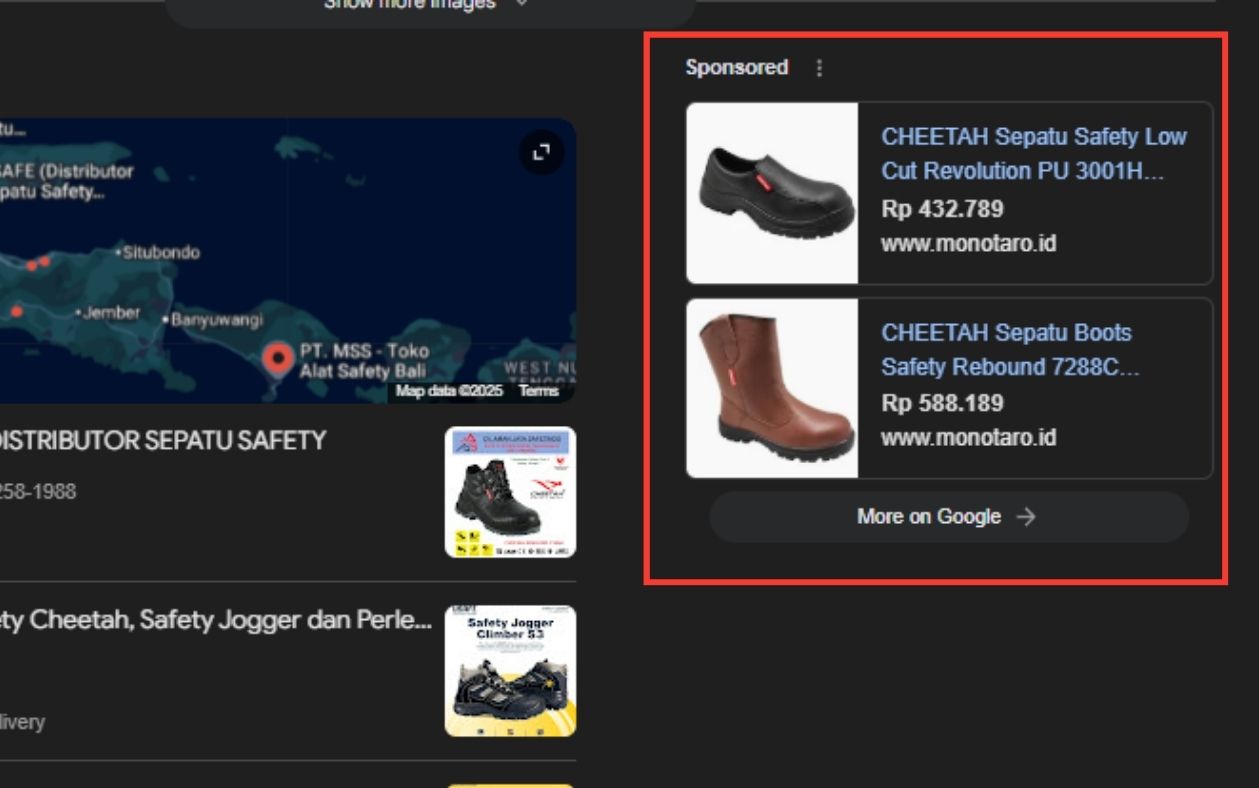Click the red PT. MSS map pin
Screen dimensions: 1259x788
click(x=278, y=357)
